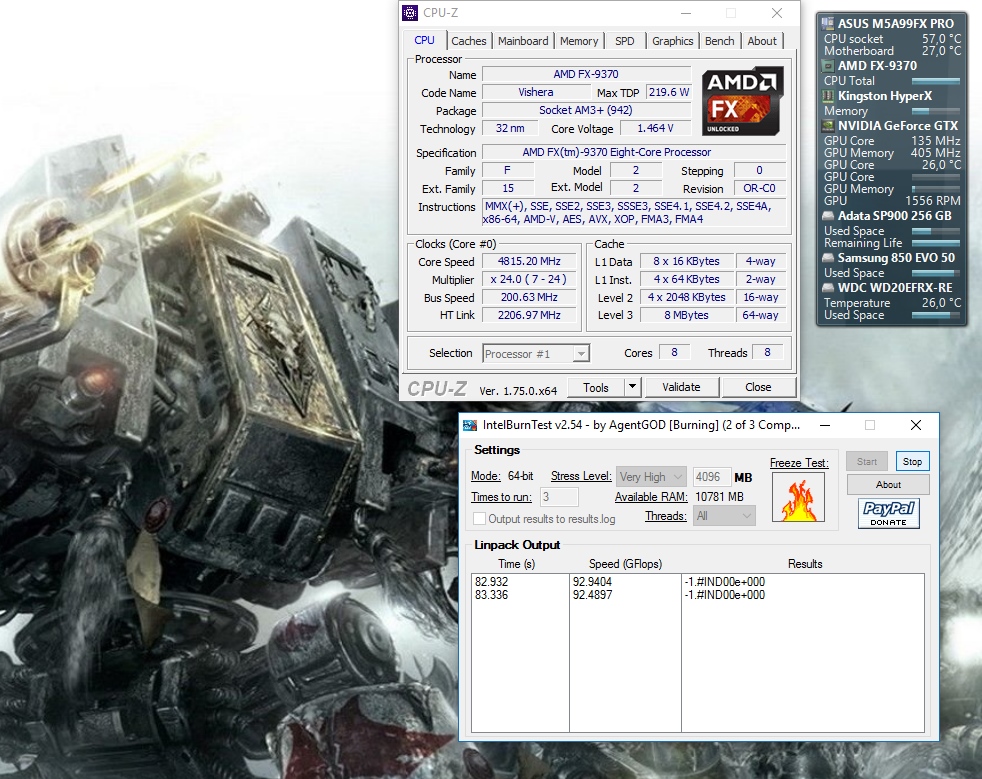Click the HT Link 2206.97 MHz value

pyautogui.click(x=529, y=315)
